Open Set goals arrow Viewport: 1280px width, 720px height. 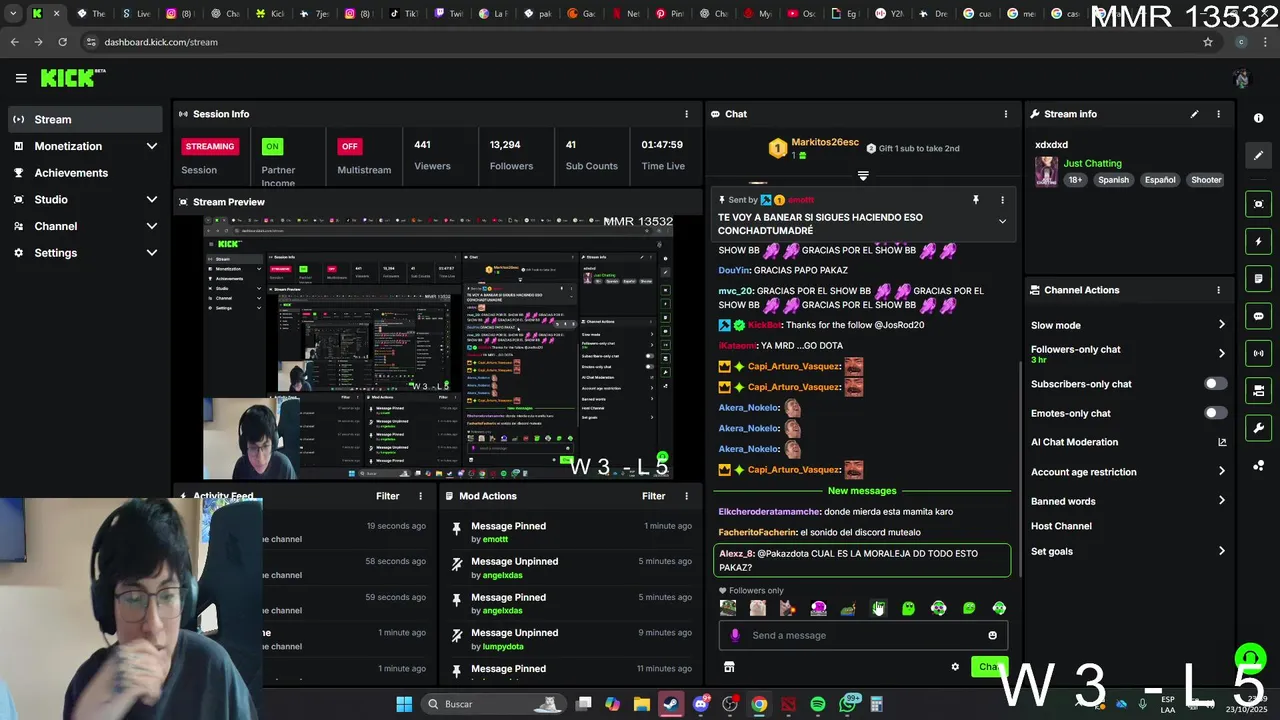click(x=1221, y=551)
